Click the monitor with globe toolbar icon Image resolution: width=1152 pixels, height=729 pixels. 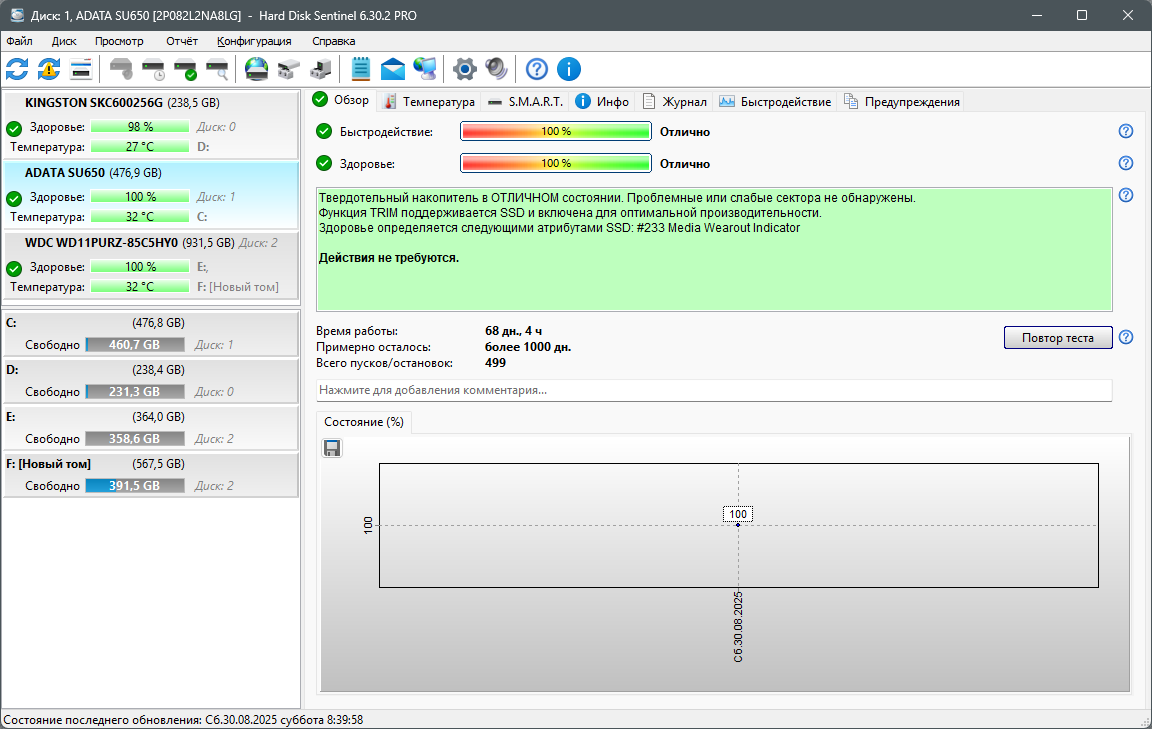tap(425, 69)
